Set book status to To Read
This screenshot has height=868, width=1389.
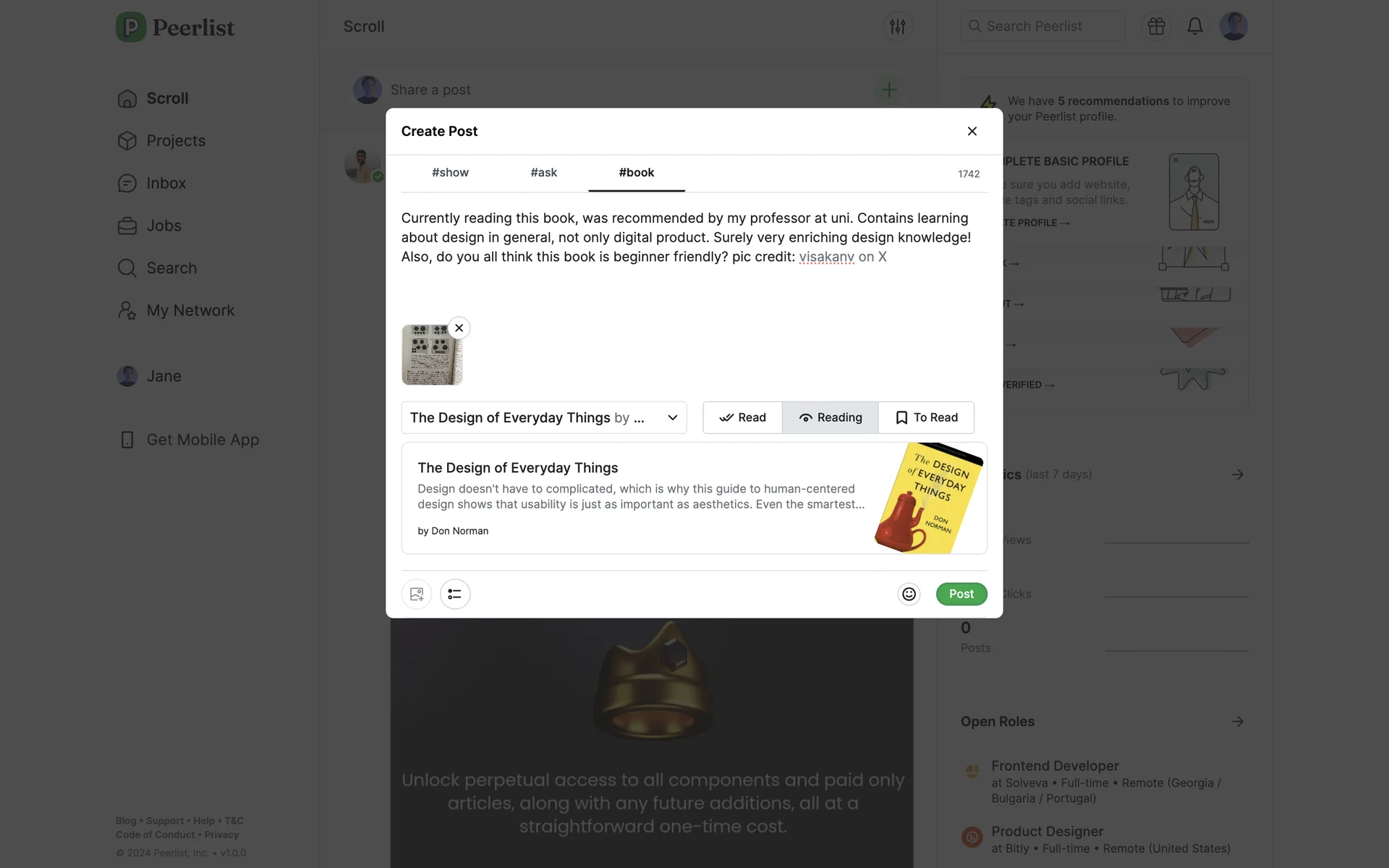926,417
